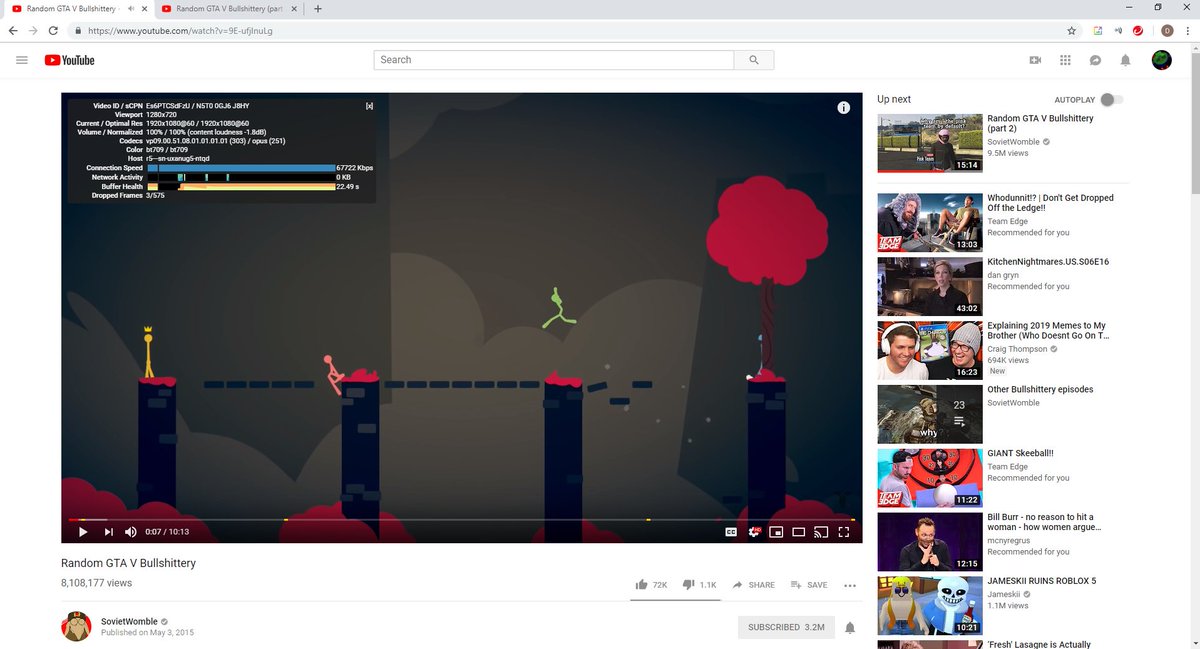Open the top-bar notifications bell

[x=1125, y=60]
